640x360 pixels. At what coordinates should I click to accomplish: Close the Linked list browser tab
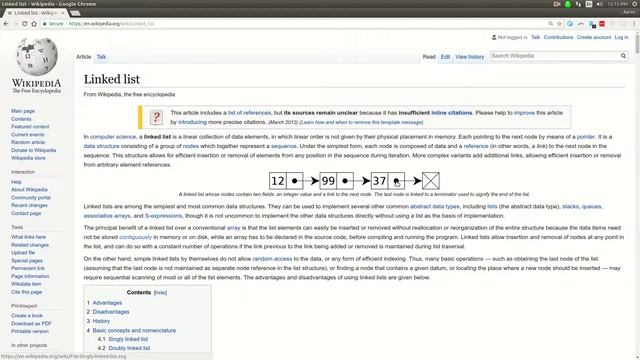tap(62, 13)
